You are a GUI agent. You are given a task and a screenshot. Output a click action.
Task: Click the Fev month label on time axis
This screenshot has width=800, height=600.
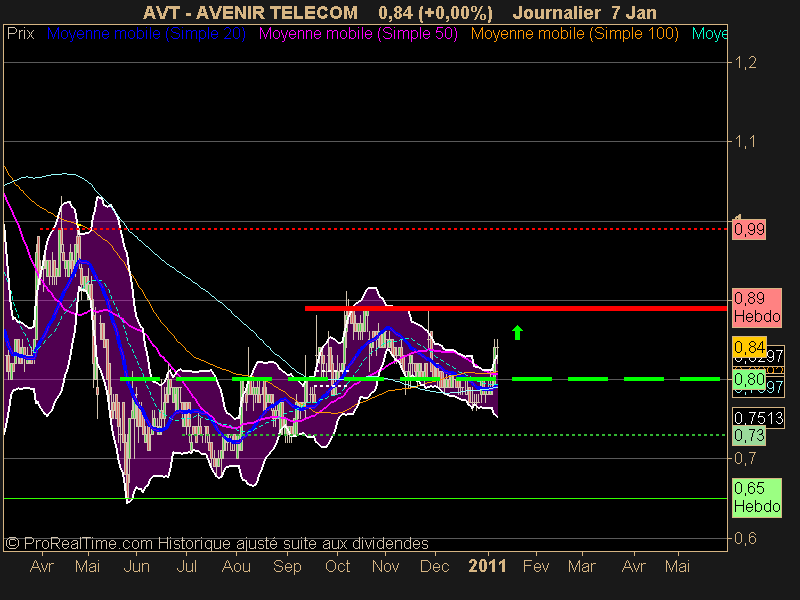click(x=536, y=566)
